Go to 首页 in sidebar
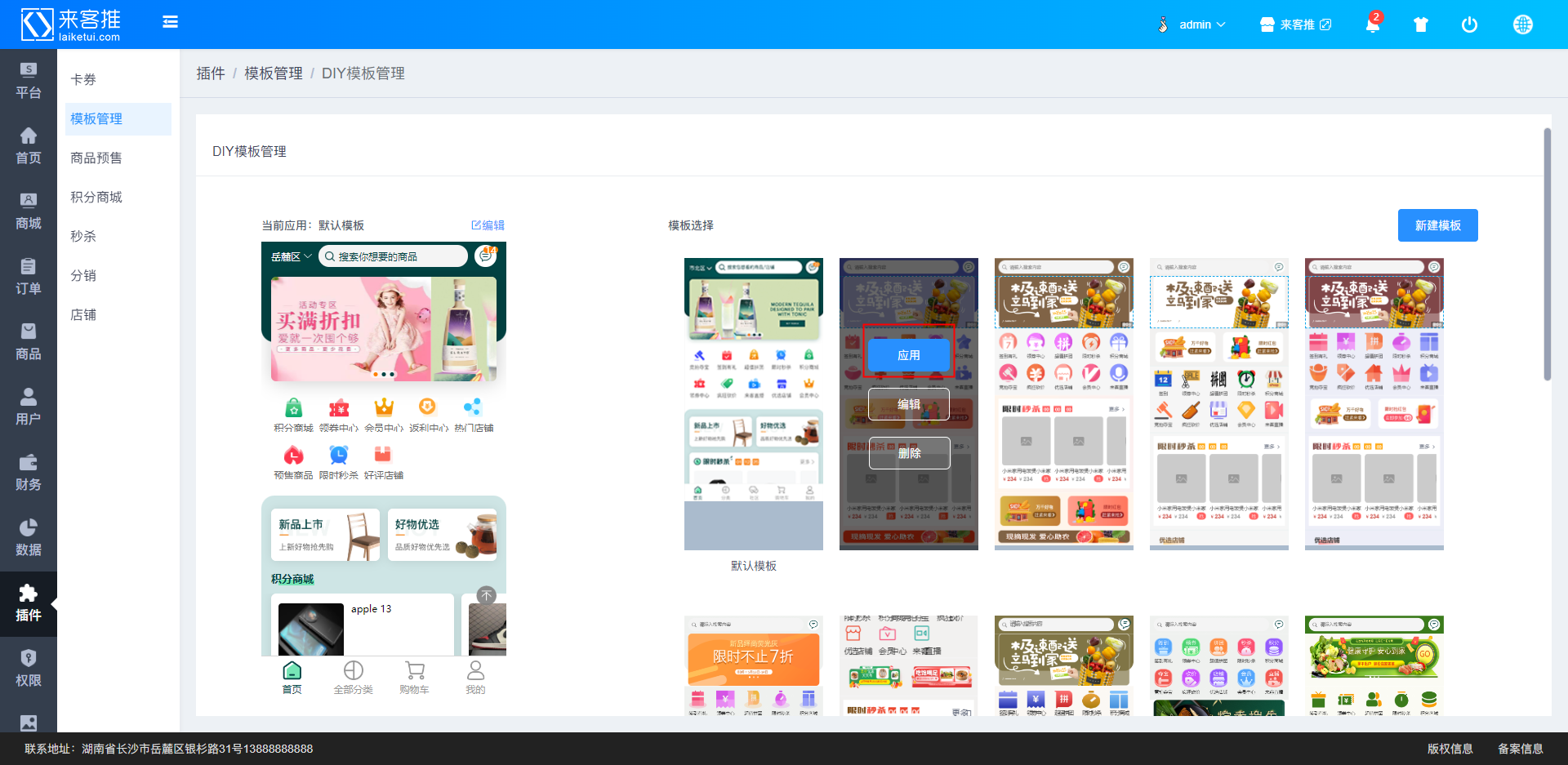The image size is (1568, 765). tap(29, 146)
